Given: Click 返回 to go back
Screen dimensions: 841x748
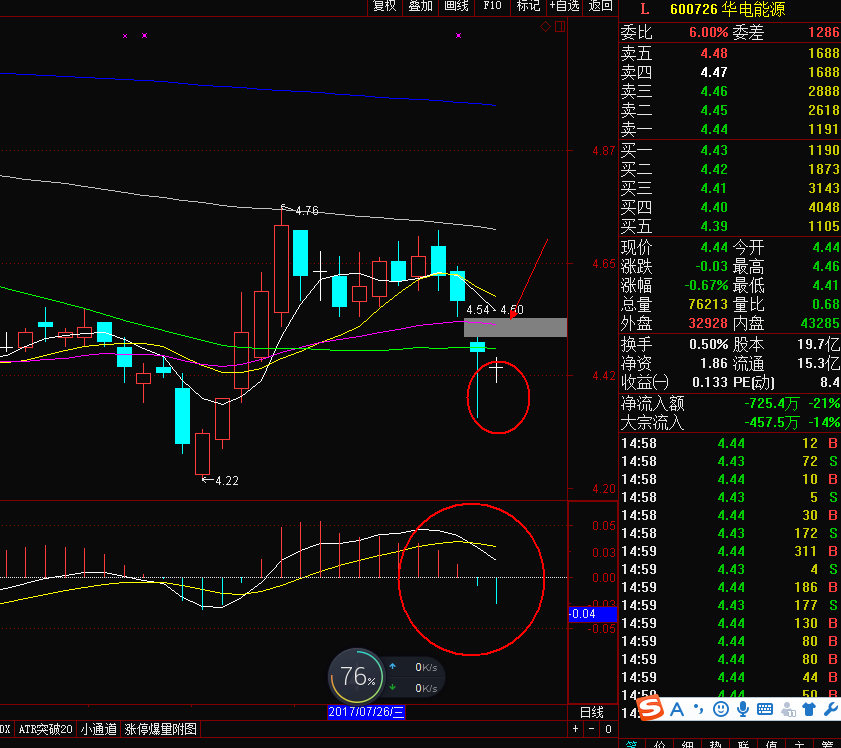Looking at the screenshot, I should coord(600,6).
